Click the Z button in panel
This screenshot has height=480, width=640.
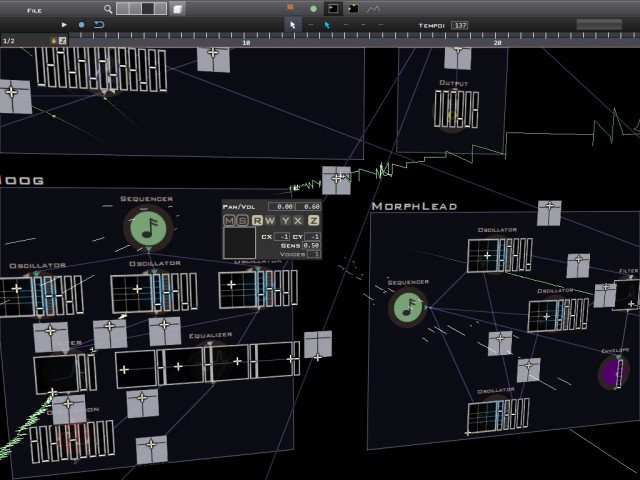(x=313, y=220)
